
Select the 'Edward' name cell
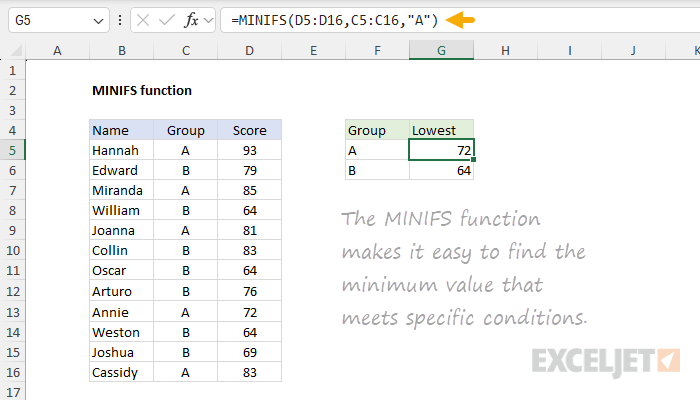pos(121,171)
